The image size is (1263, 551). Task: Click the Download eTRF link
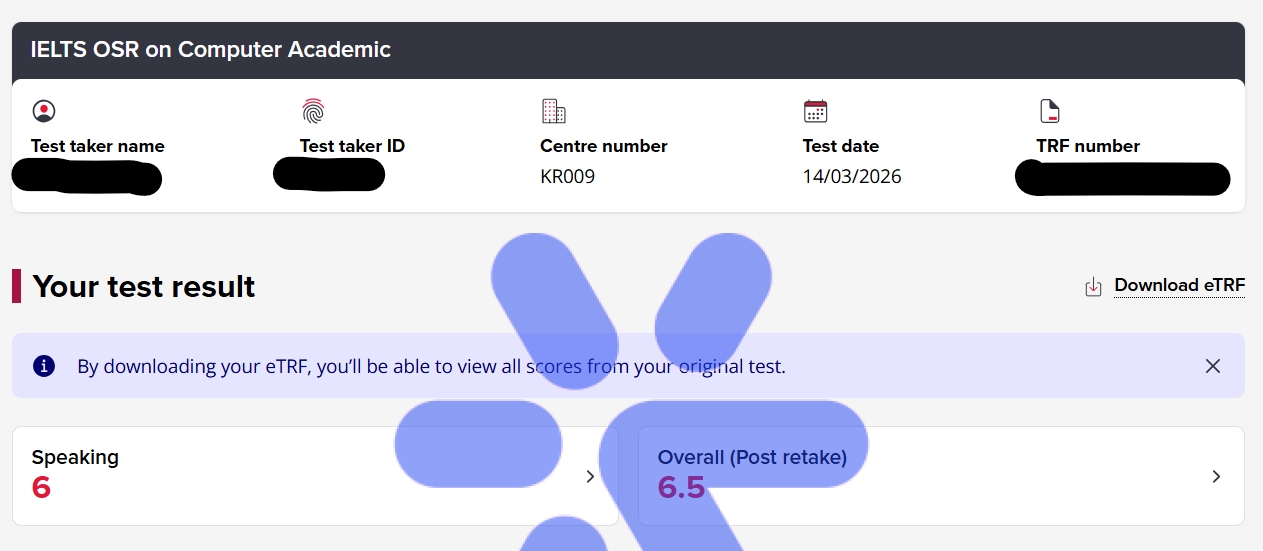coord(1179,286)
